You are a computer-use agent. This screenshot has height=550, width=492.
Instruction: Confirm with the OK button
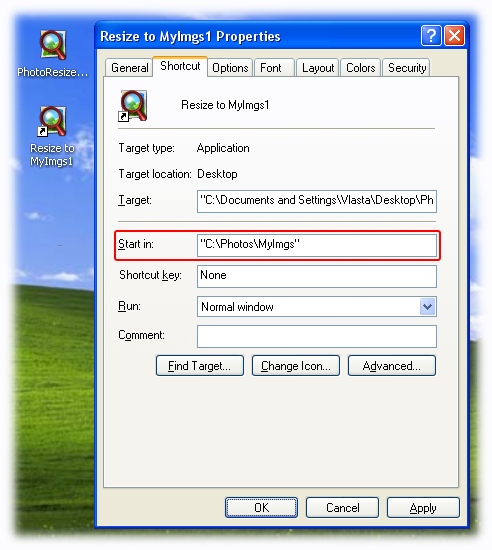[x=261, y=507]
